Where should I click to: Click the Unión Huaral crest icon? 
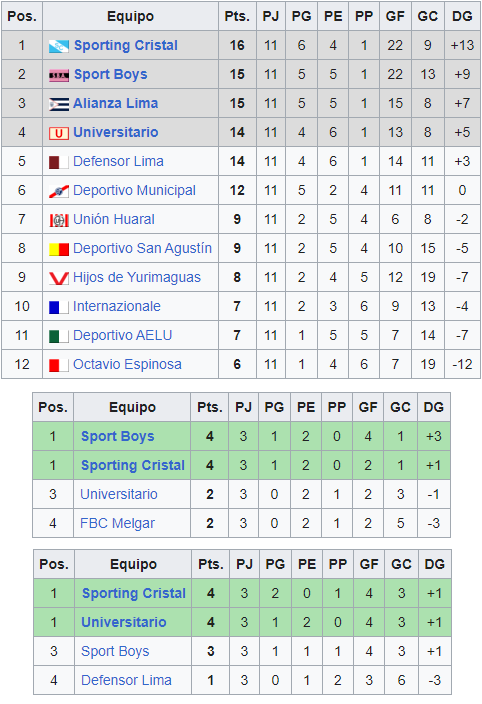coord(59,220)
